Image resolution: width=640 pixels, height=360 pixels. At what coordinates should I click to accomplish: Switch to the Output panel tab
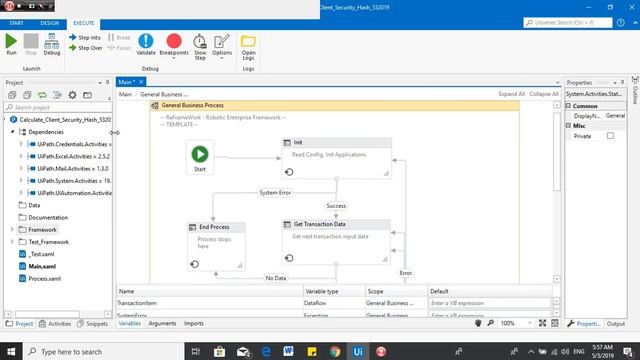tap(616, 324)
